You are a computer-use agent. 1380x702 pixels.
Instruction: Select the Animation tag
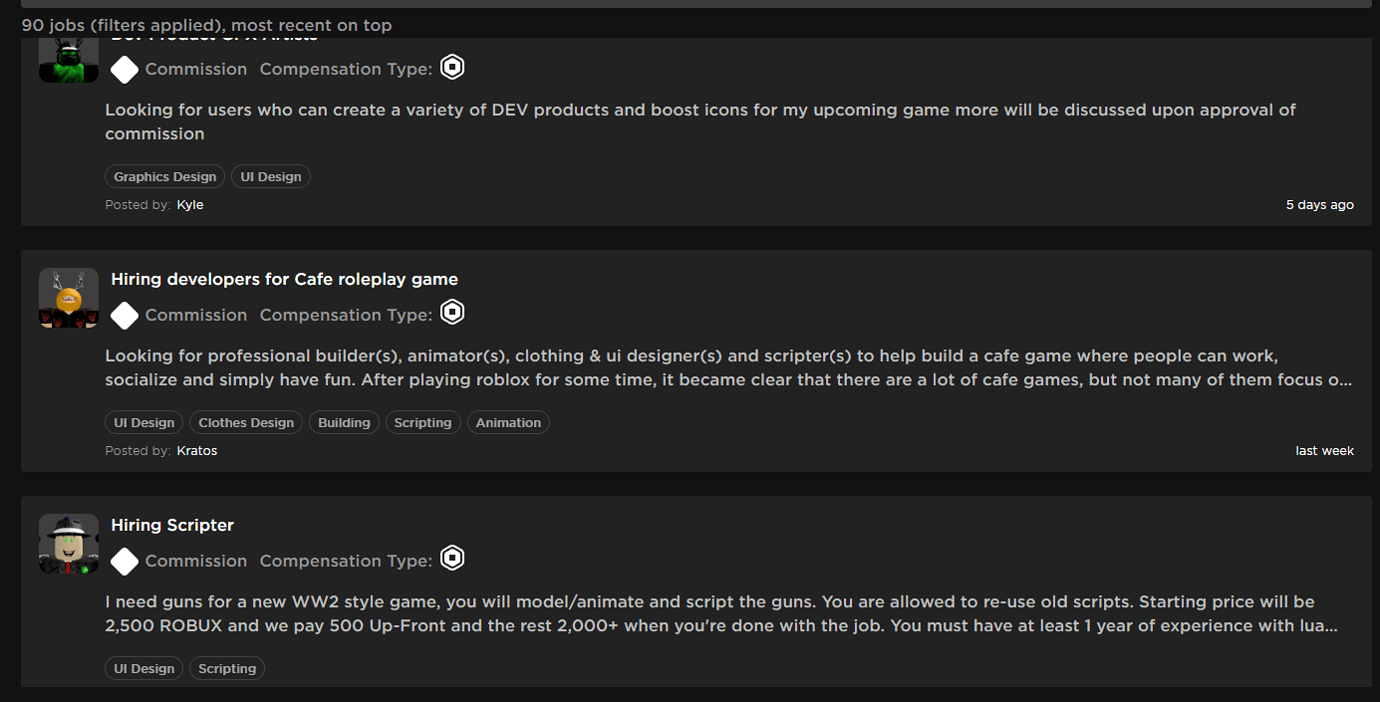[x=508, y=422]
